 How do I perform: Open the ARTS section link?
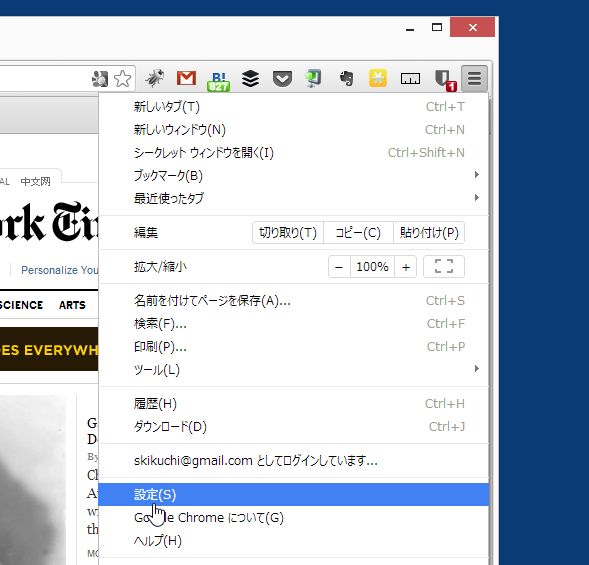(x=72, y=305)
